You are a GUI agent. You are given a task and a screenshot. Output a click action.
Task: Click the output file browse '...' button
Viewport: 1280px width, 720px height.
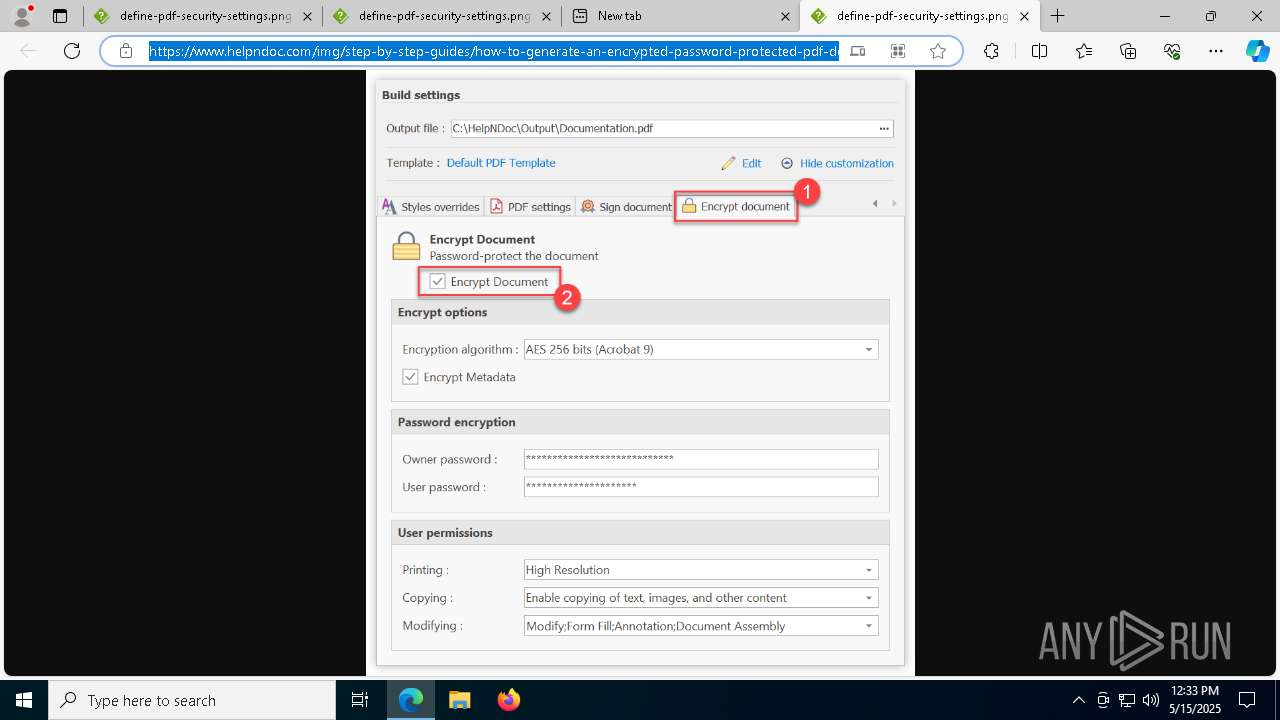tap(884, 129)
